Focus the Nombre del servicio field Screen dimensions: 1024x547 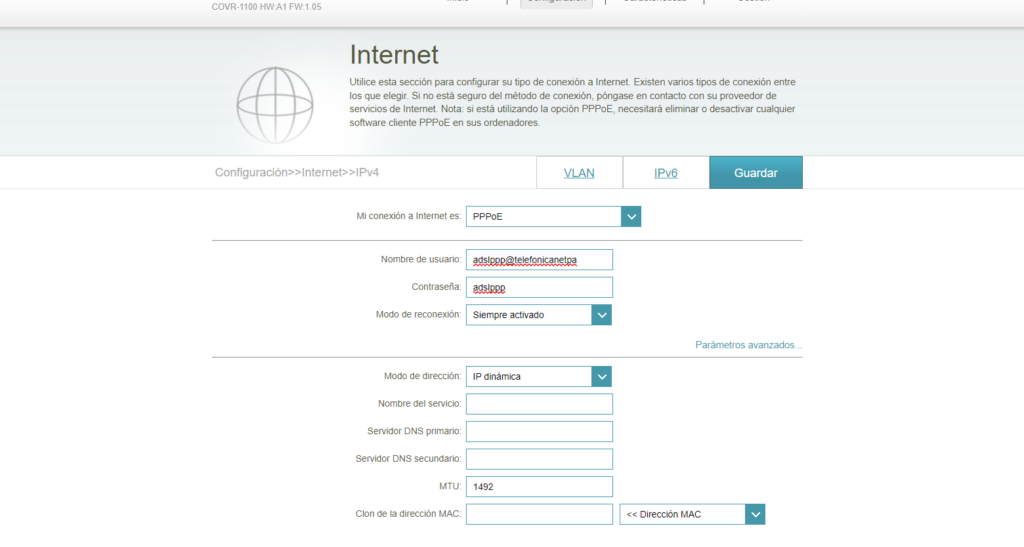[x=539, y=404]
